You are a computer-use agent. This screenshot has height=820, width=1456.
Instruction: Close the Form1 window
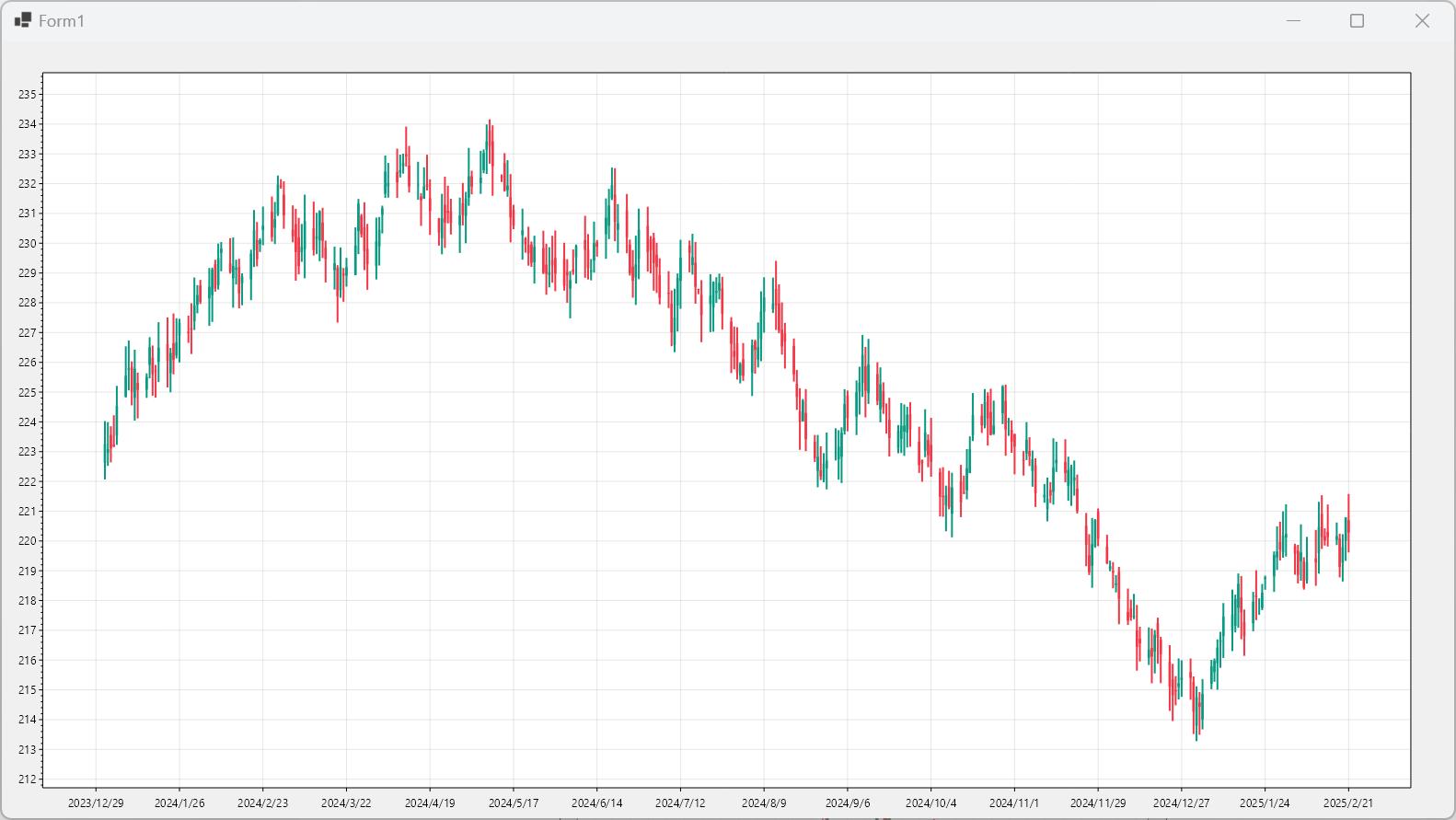point(1422,21)
